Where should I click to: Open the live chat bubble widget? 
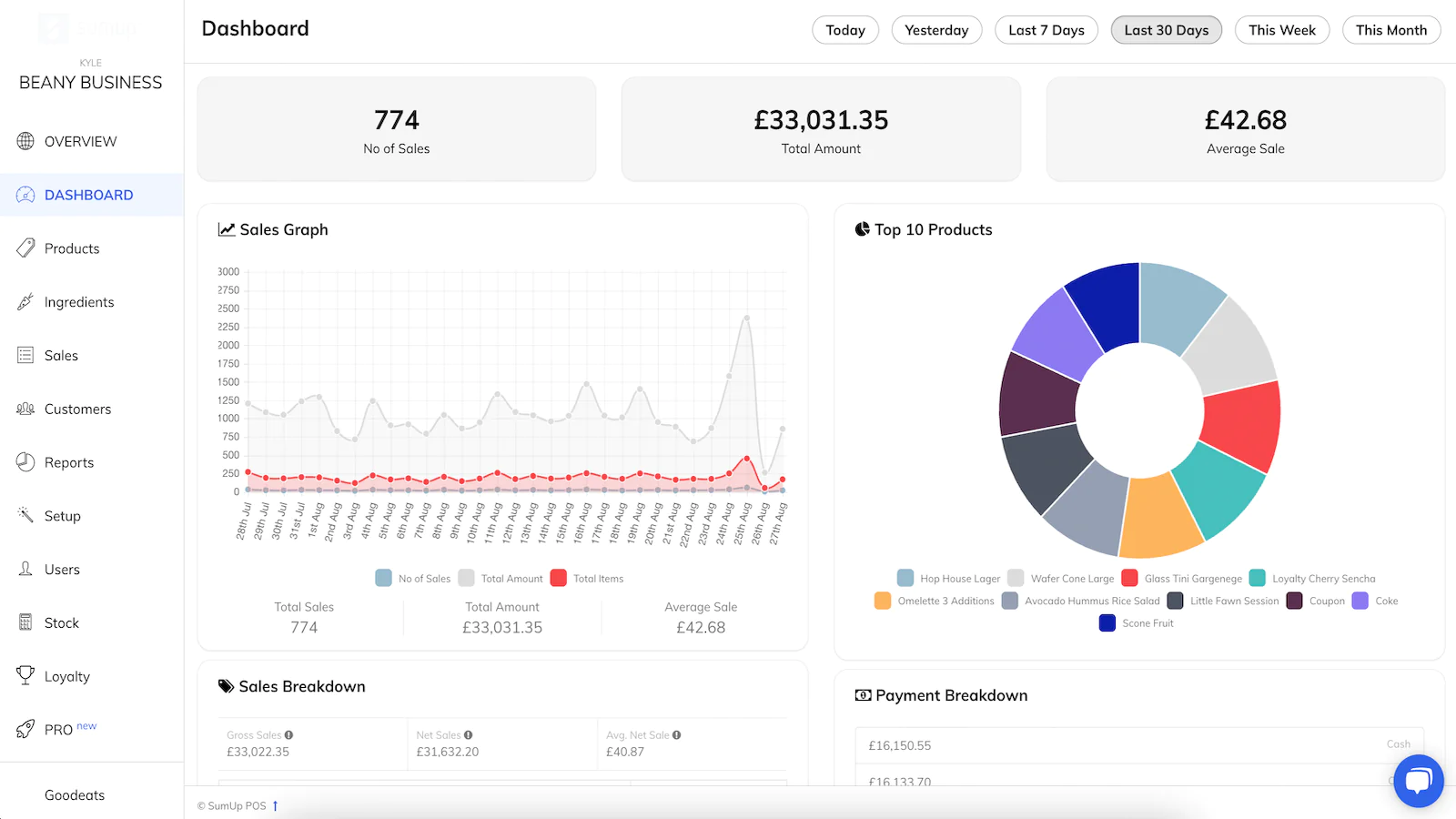click(x=1418, y=781)
